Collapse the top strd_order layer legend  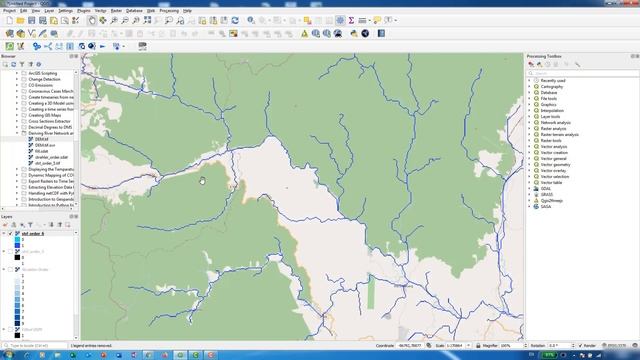click(4, 233)
